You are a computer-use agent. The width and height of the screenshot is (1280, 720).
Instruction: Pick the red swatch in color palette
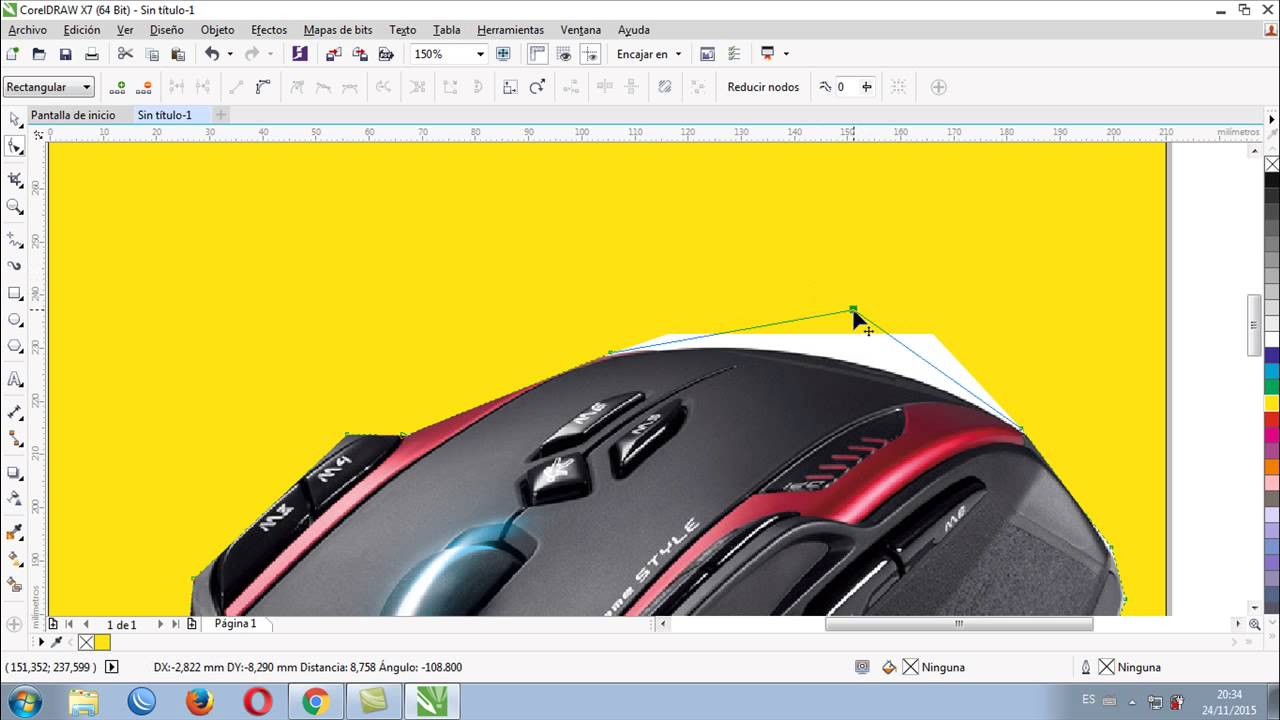pos(1272,419)
